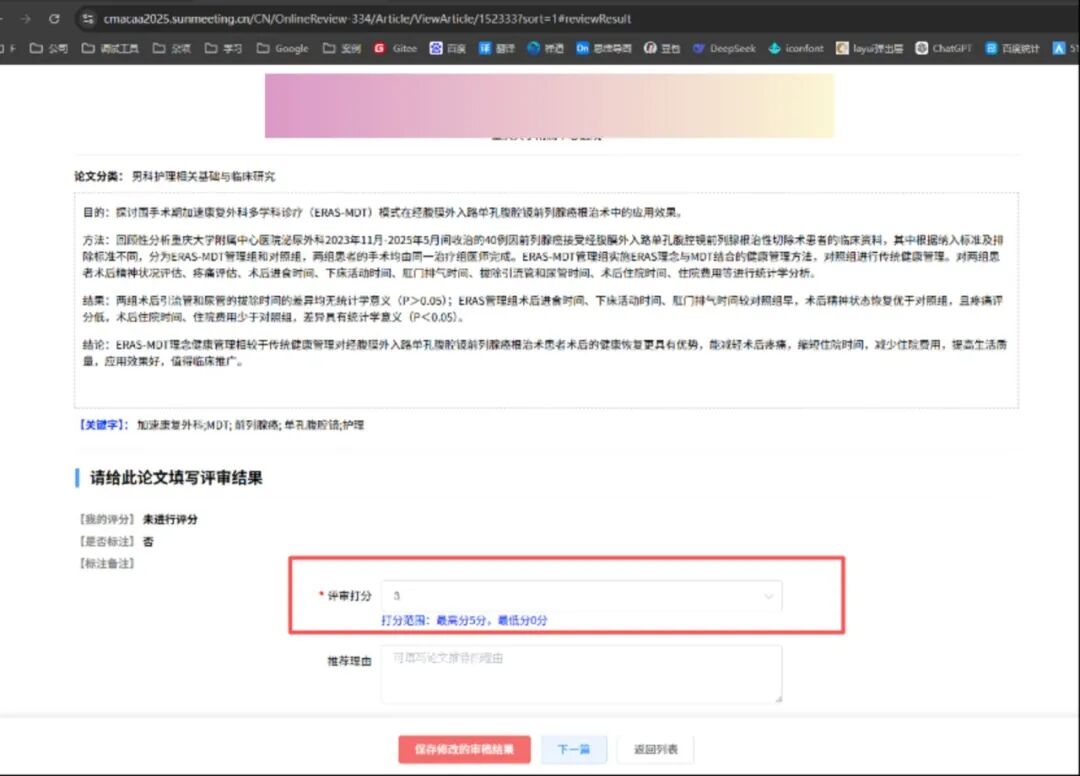Click the 保存修改的审稿结果 button
The height and width of the screenshot is (776, 1080).
(464, 749)
